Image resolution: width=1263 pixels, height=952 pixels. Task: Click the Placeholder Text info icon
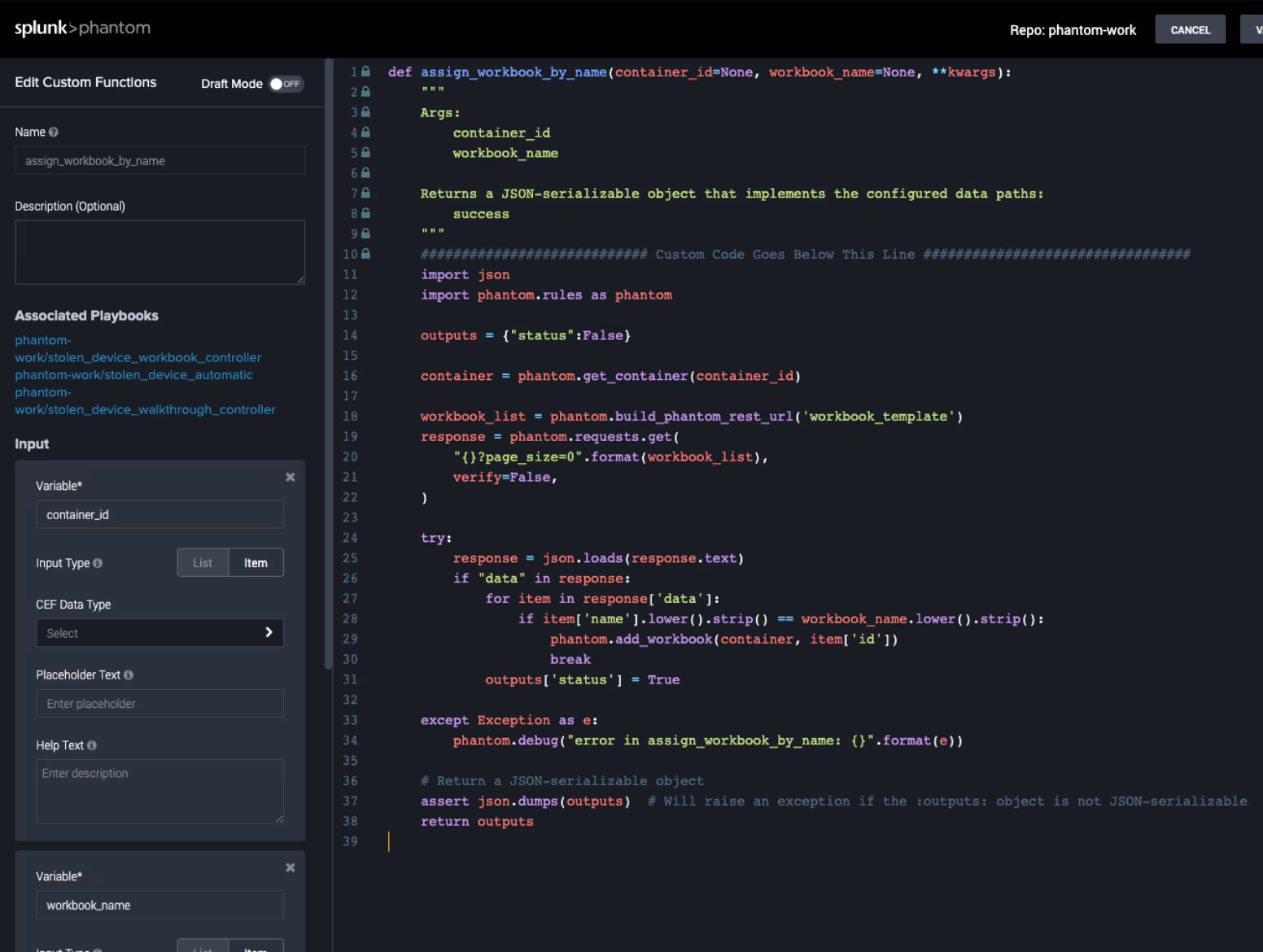pos(129,675)
